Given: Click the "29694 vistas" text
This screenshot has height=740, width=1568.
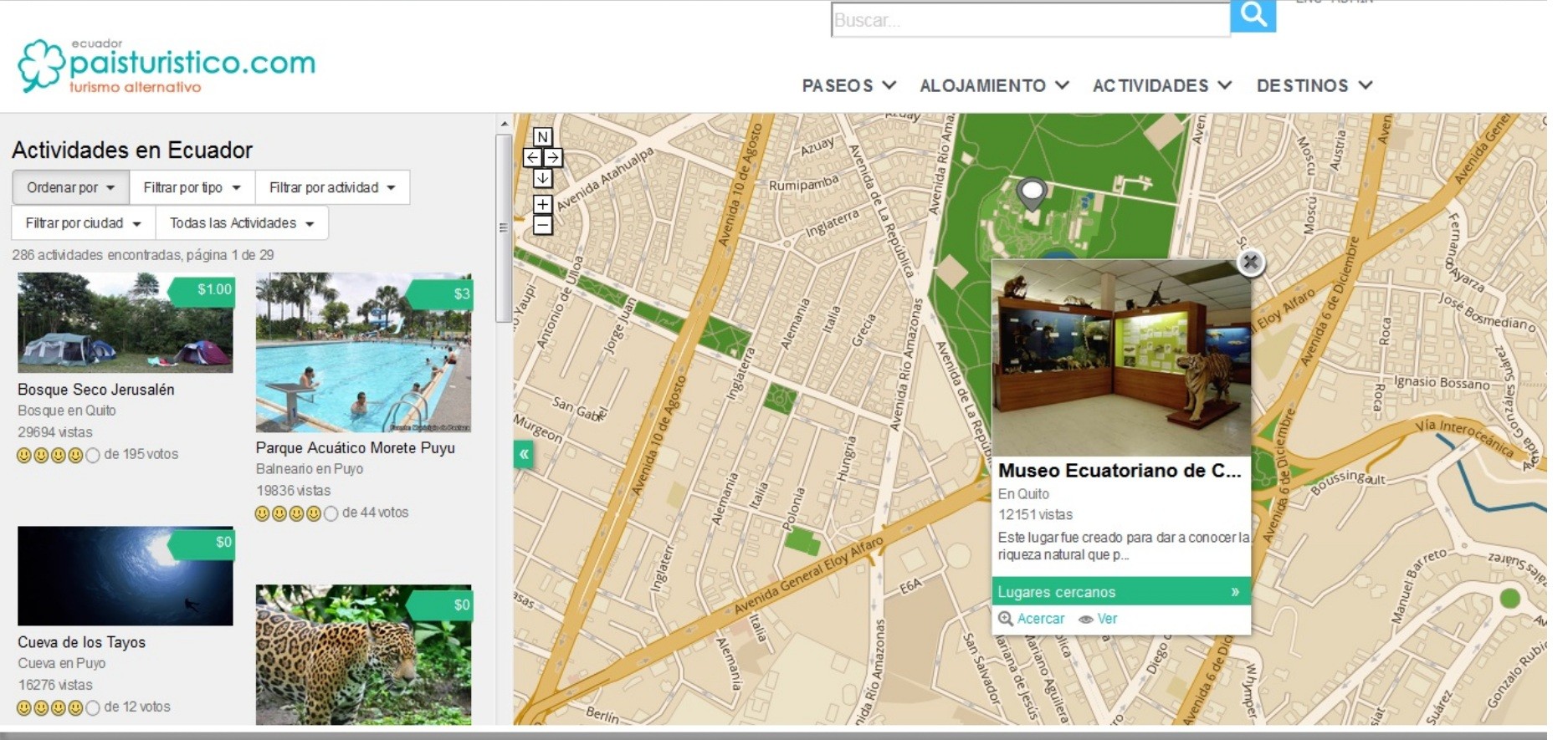Looking at the screenshot, I should (x=55, y=432).
